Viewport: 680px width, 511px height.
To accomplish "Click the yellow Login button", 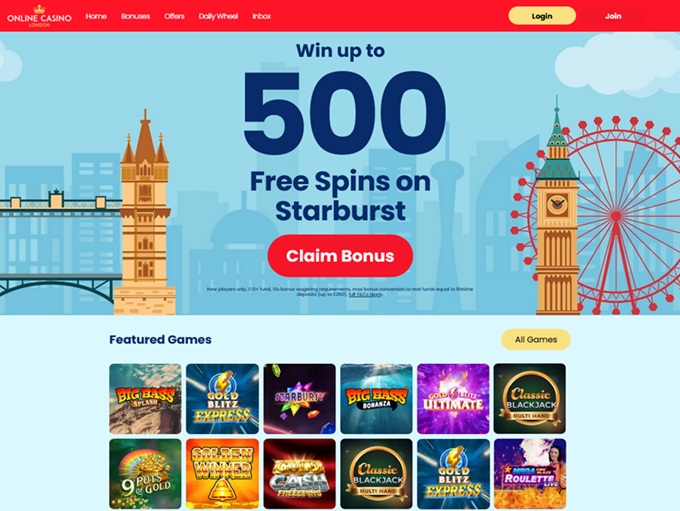I will click(x=542, y=16).
